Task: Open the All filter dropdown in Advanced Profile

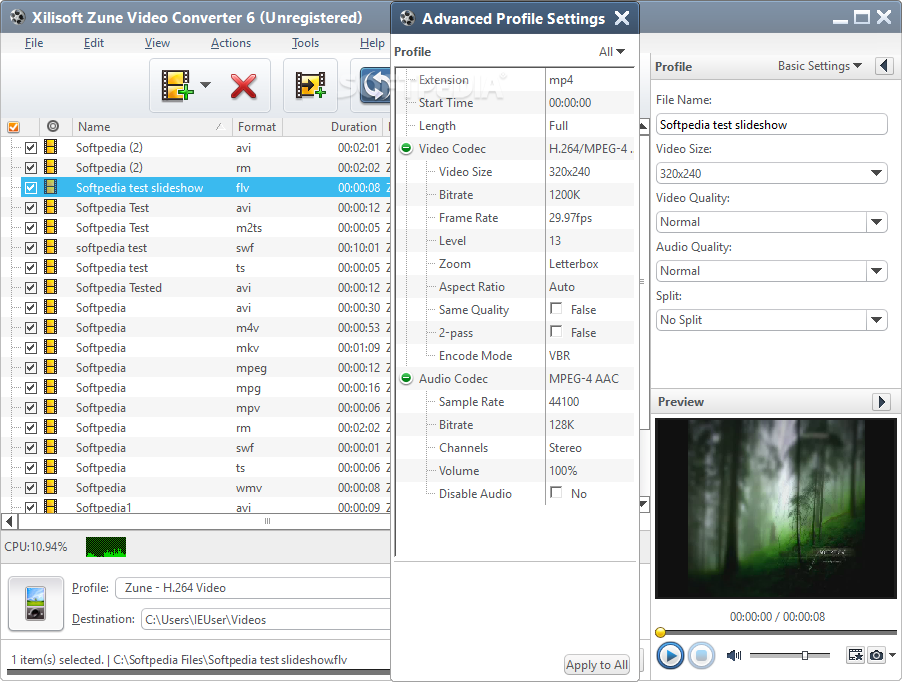Action: coord(611,52)
